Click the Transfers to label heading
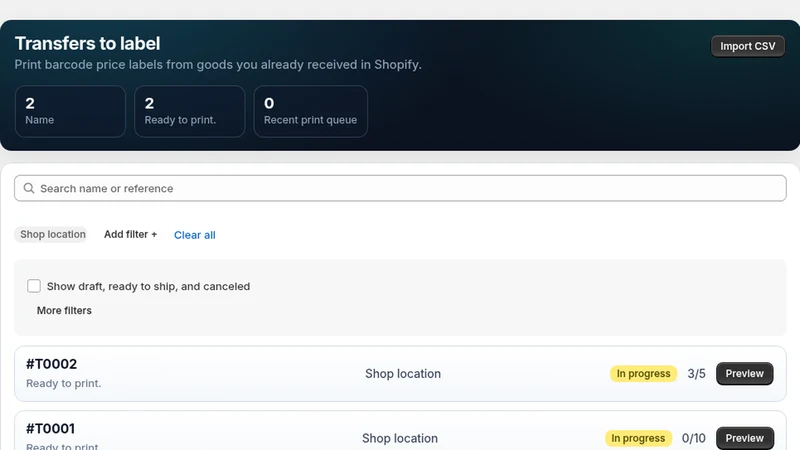800x450 pixels. point(87,43)
